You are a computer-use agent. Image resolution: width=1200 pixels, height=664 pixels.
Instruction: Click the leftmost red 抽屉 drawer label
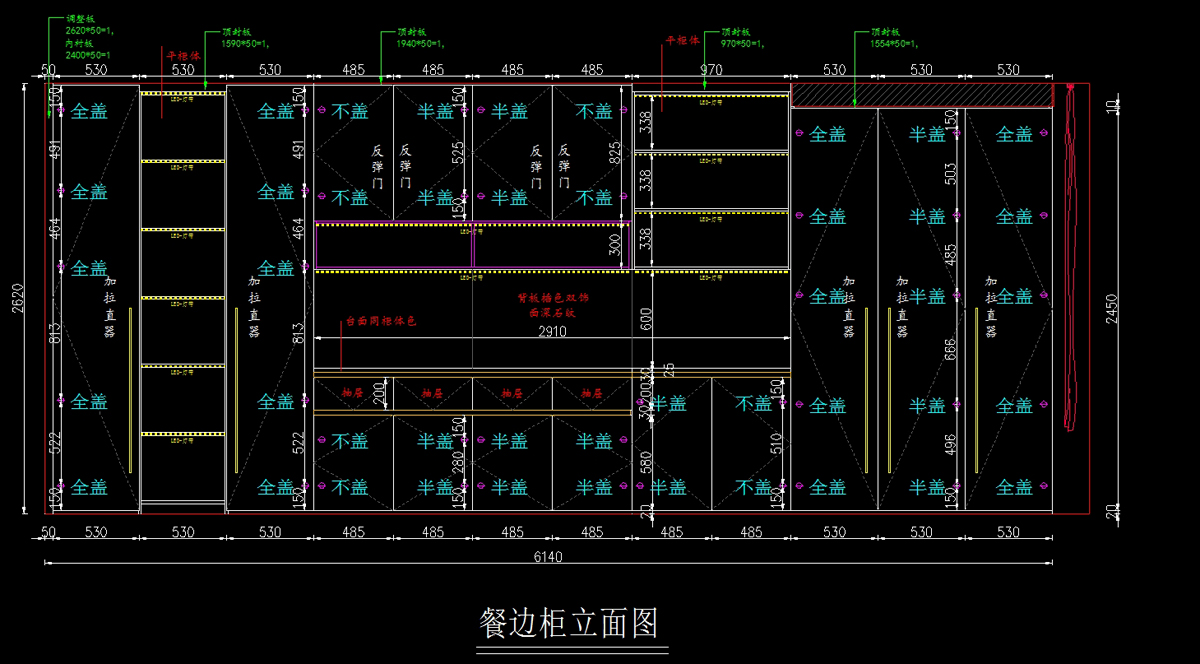(x=353, y=393)
